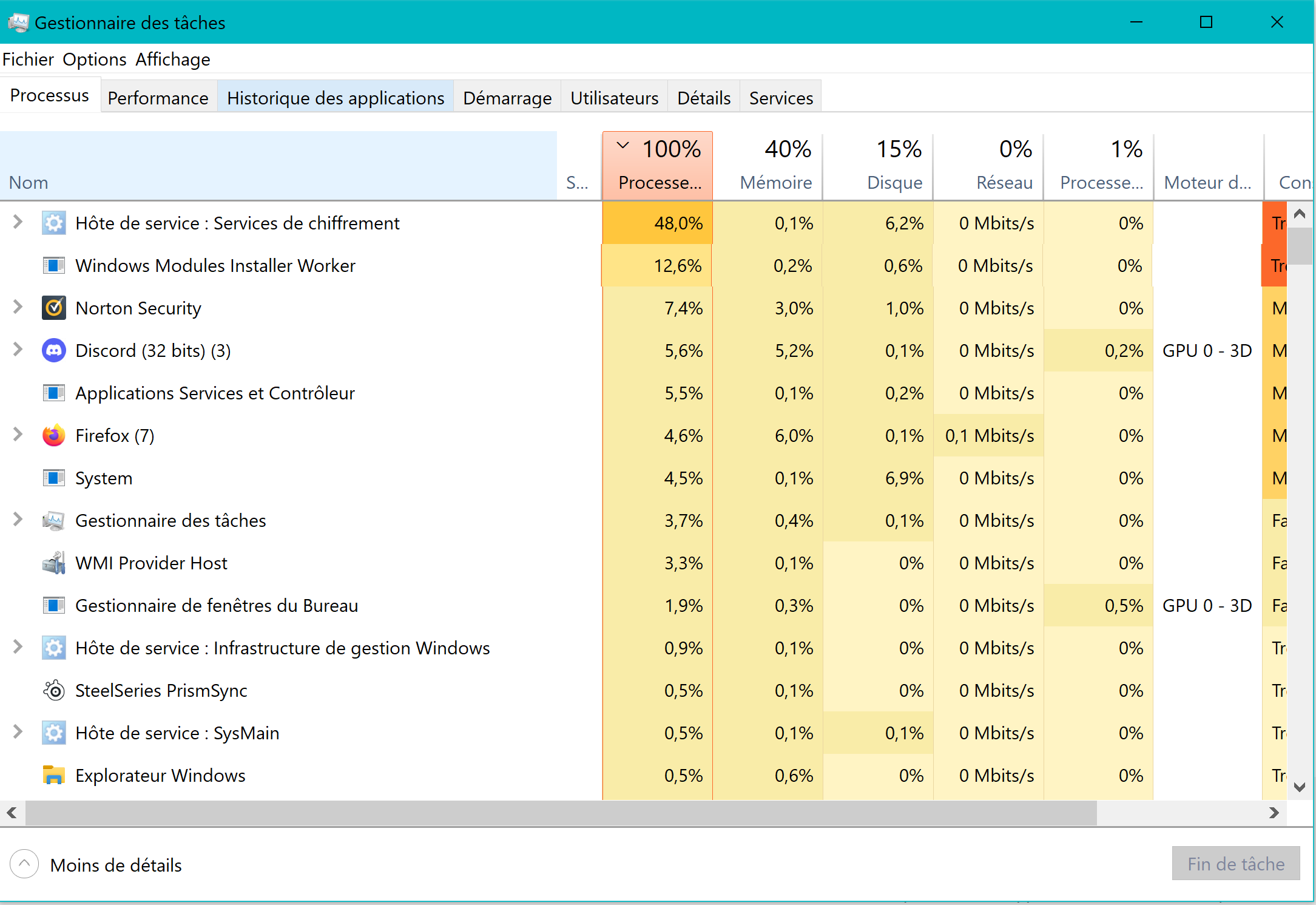This screenshot has height=905, width=1316.
Task: Click the horizontal scrollbar right arrow
Action: point(1274,813)
